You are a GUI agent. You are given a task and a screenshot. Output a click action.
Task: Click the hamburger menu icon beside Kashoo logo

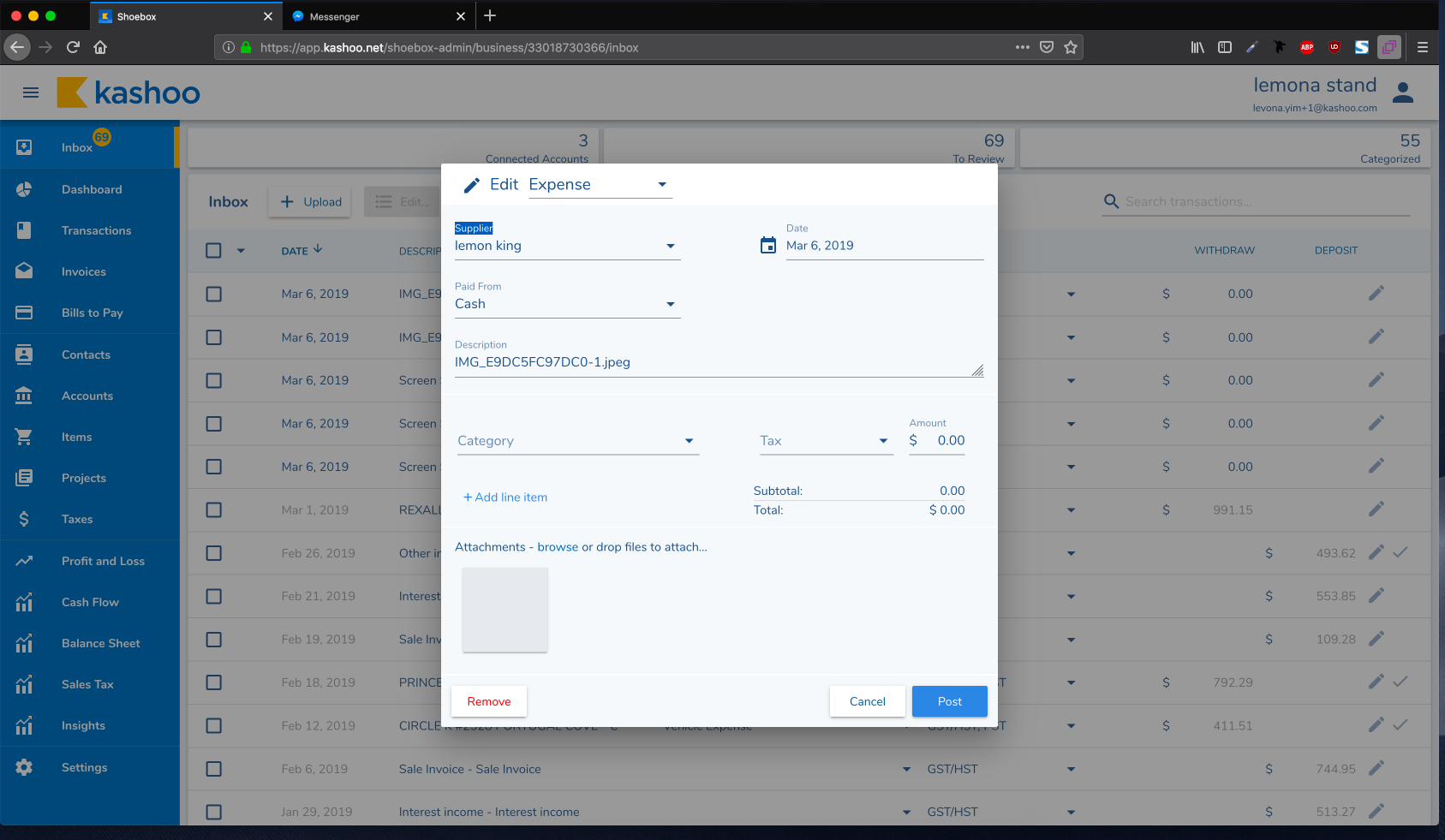31,92
